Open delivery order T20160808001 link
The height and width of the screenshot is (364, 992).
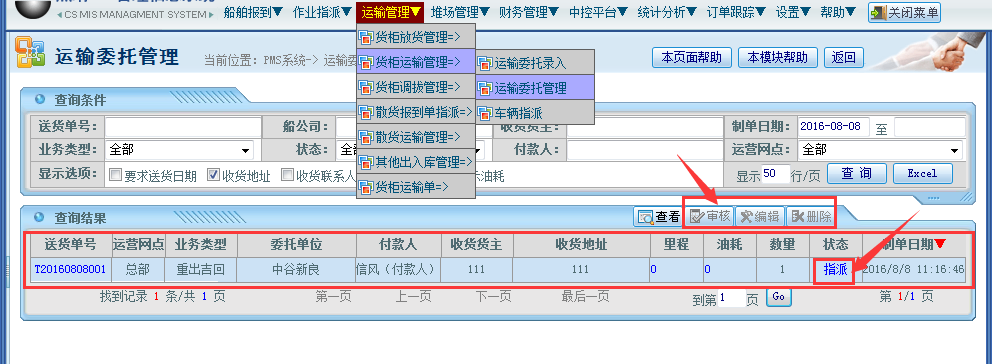click(x=70, y=269)
